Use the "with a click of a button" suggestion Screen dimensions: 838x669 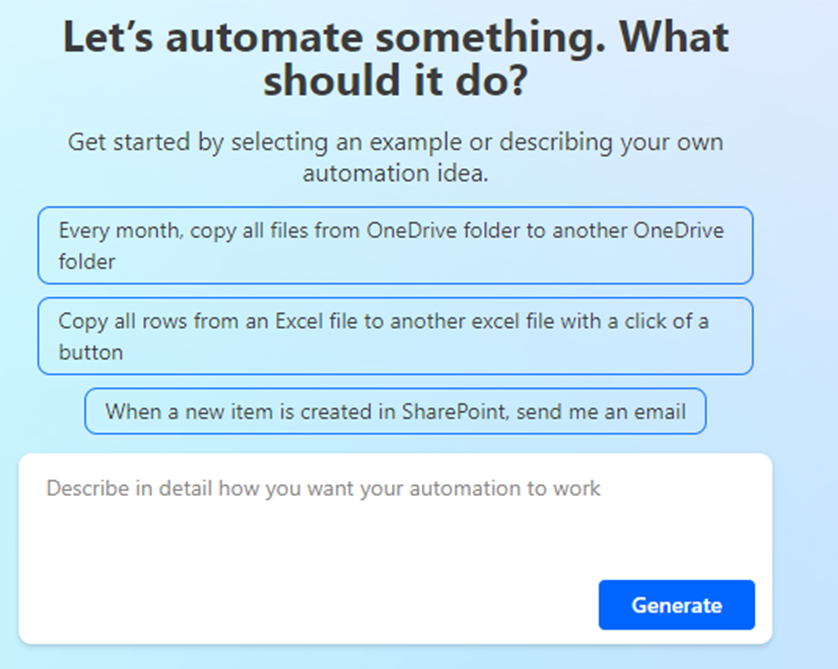(x=395, y=336)
